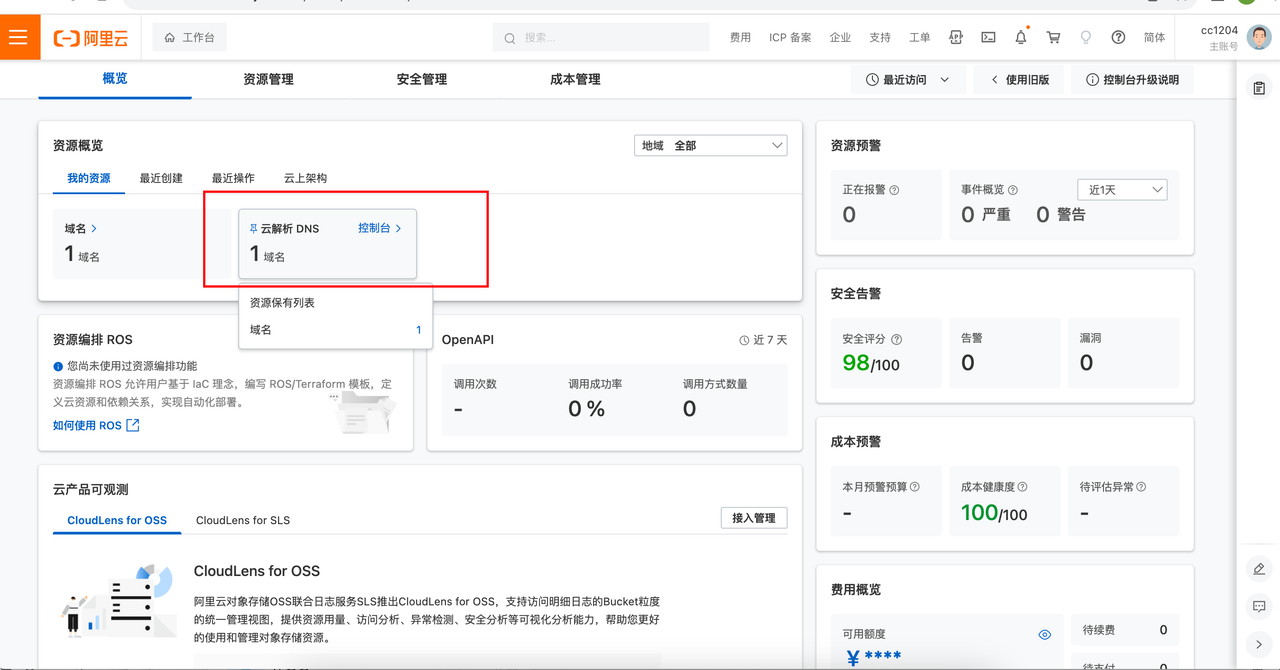Toggle the 可用额度 eye visibility icon

pos(1045,635)
